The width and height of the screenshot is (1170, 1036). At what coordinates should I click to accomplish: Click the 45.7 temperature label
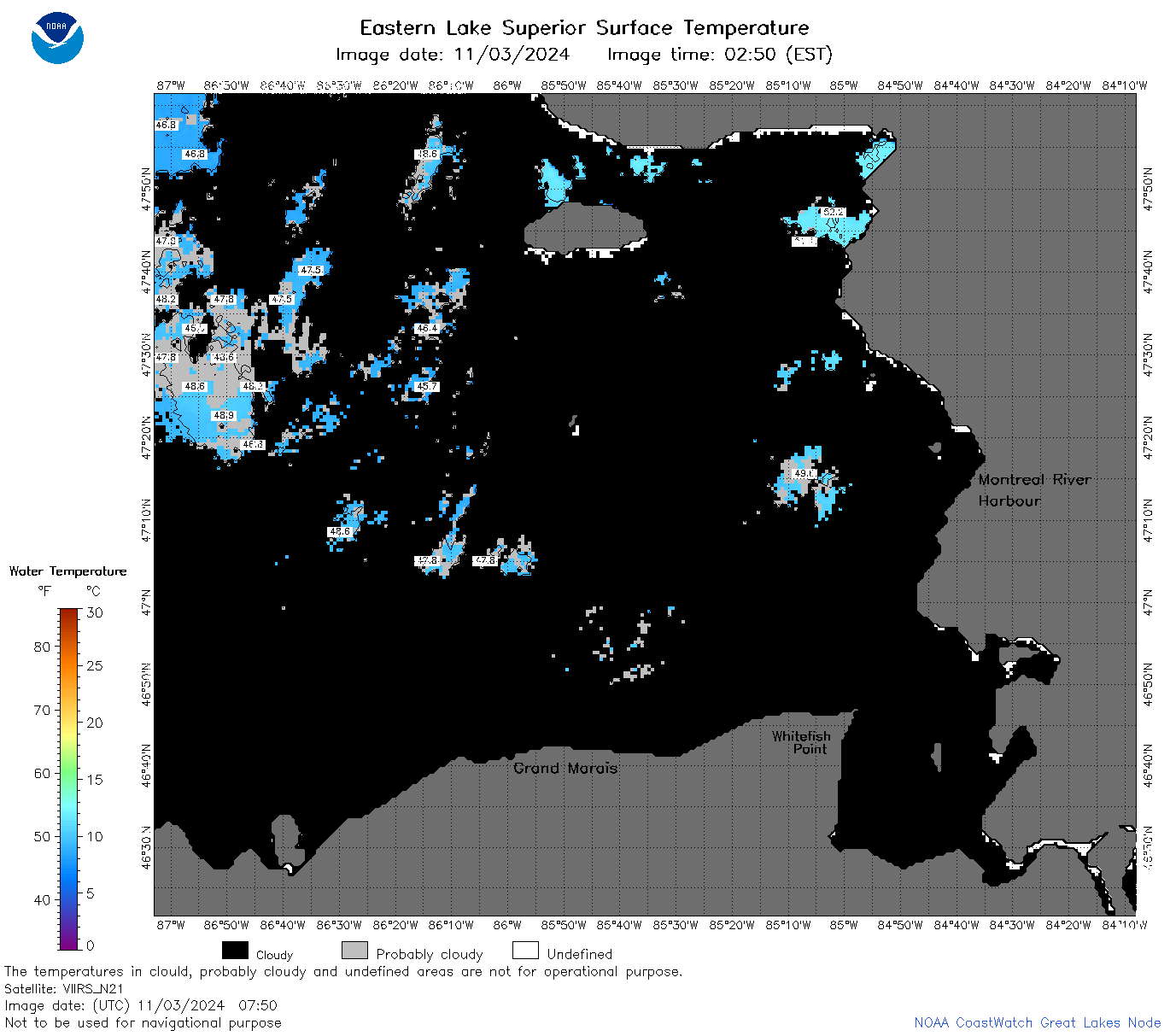click(x=427, y=386)
